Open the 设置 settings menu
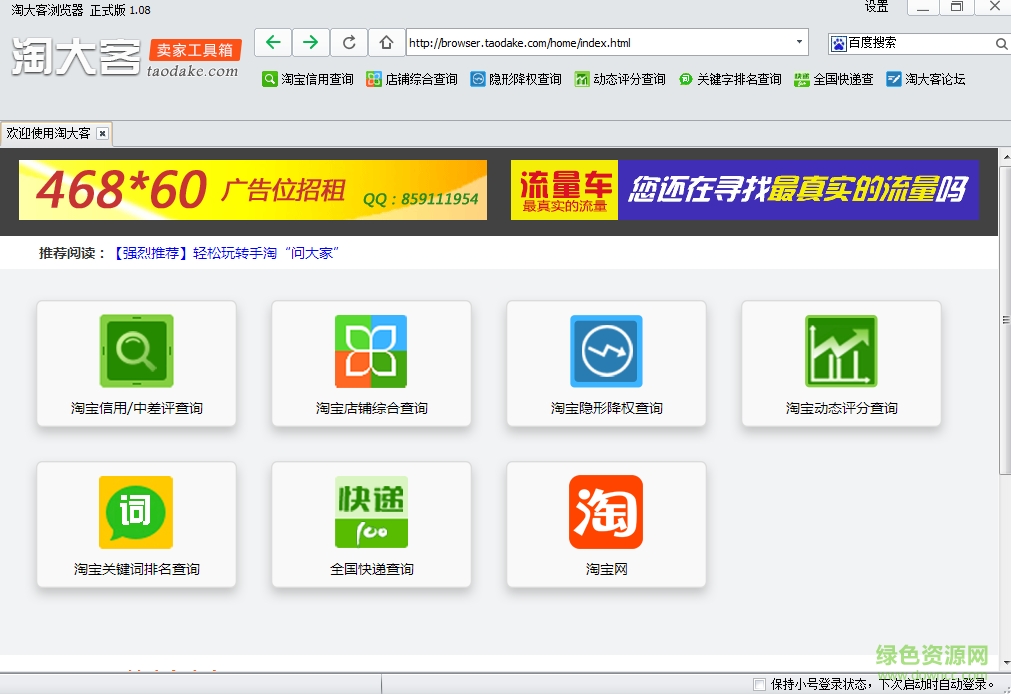Screen dimensions: 1011x694 click(876, 7)
